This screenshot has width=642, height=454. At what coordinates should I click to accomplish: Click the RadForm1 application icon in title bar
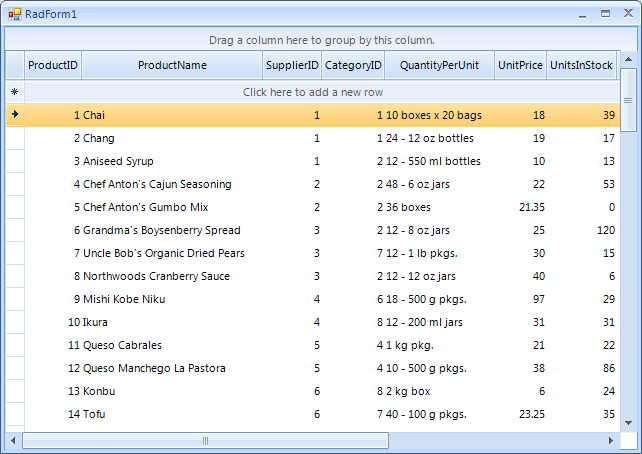[14, 14]
